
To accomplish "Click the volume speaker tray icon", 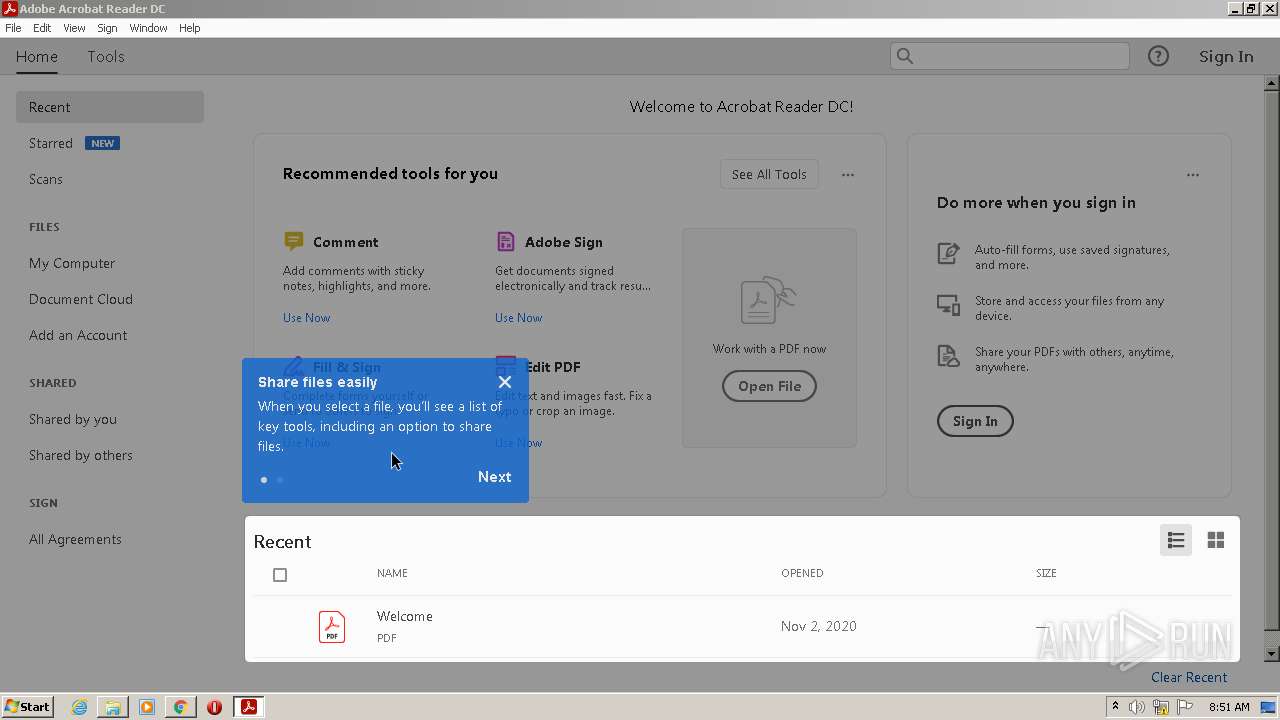I will (x=1137, y=707).
